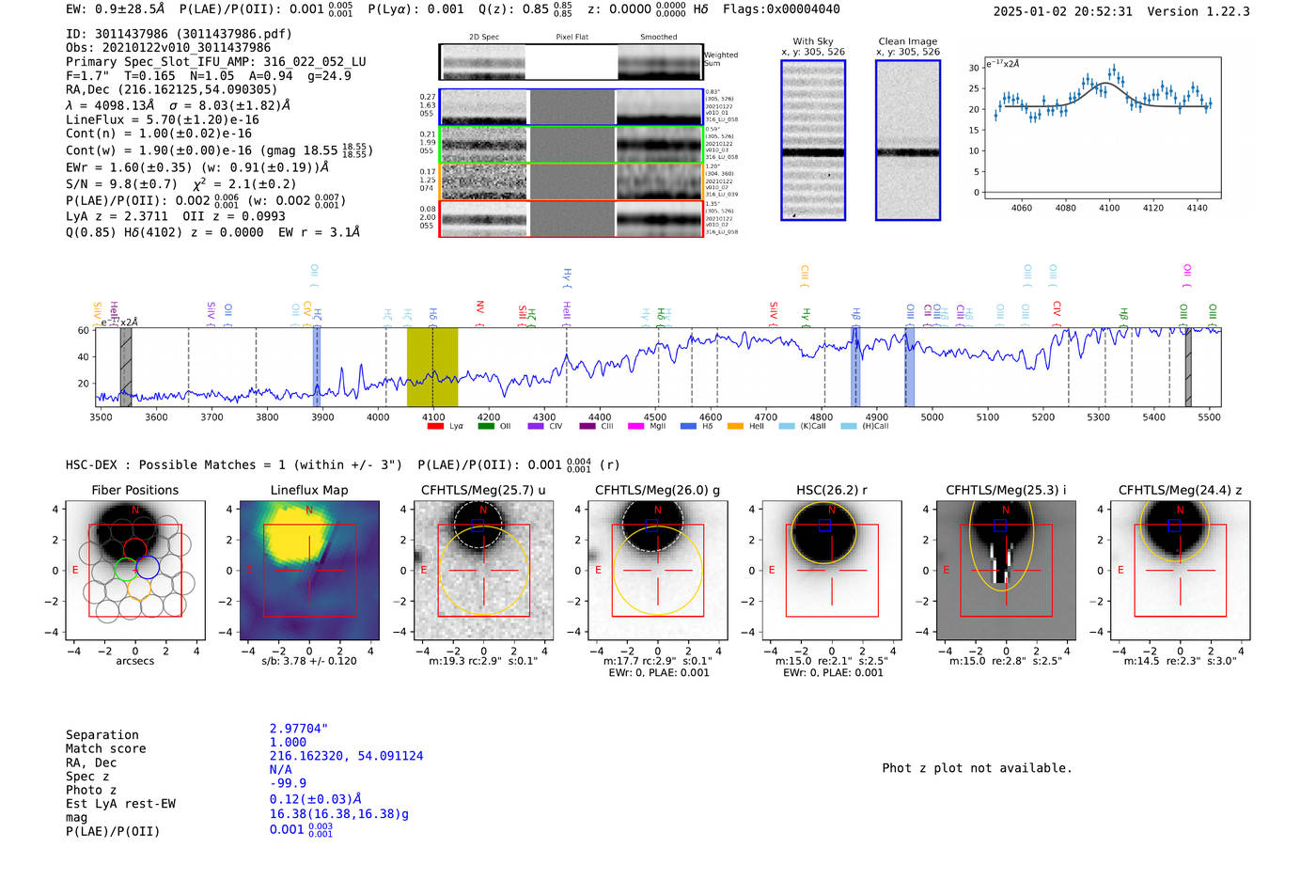Select the blue-outlined fiber spectrum row
The height and width of the screenshot is (896, 1316).
click(572, 107)
